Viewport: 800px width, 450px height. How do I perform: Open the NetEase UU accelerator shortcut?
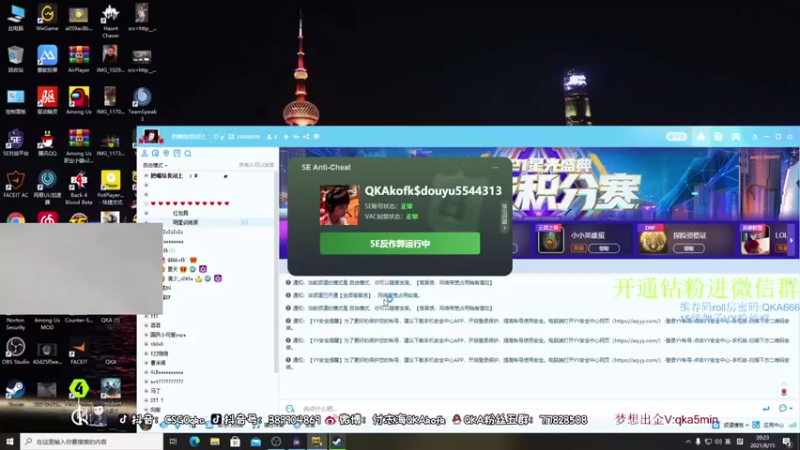coord(47,187)
